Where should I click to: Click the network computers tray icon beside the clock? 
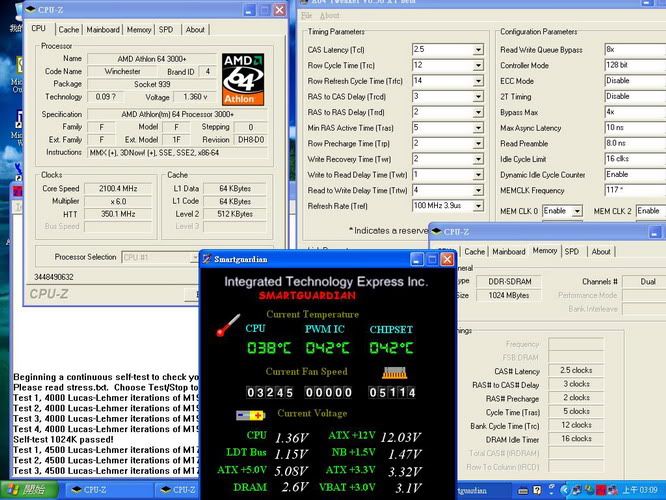tap(612, 490)
